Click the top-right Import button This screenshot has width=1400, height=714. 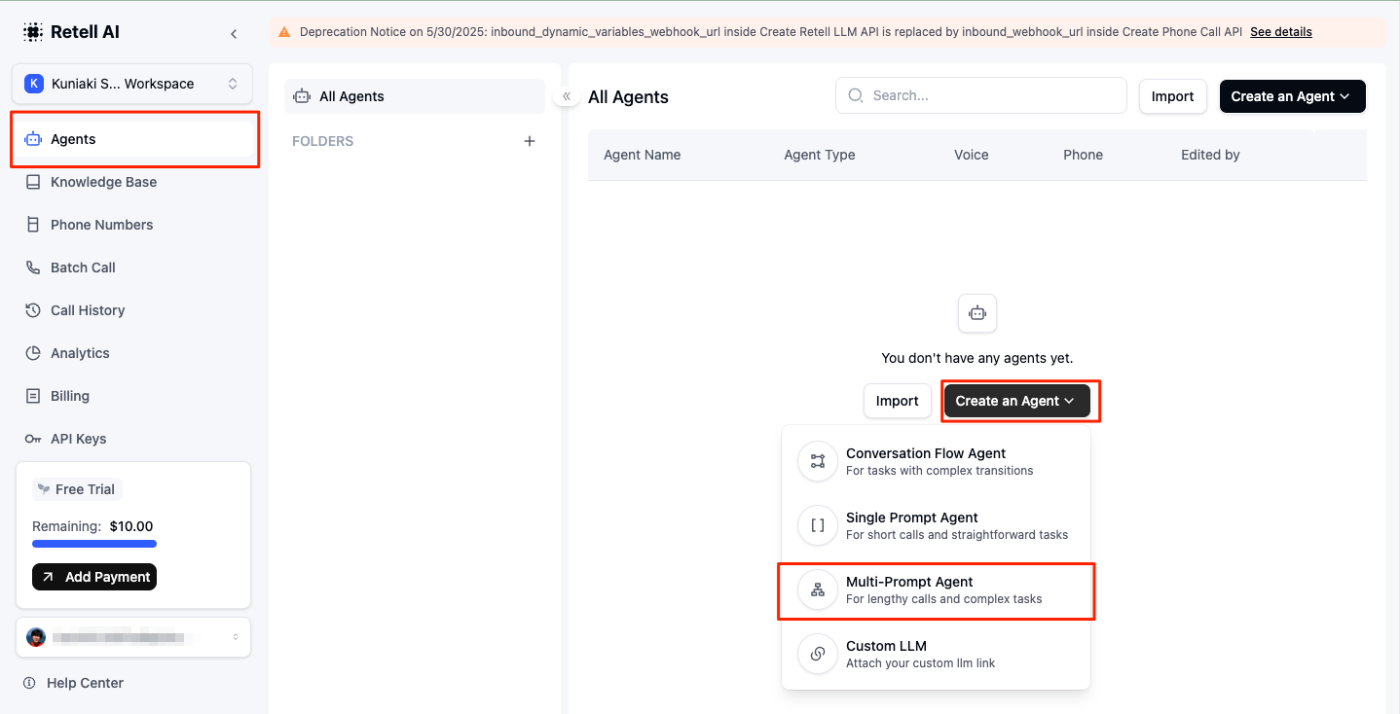[1173, 96]
